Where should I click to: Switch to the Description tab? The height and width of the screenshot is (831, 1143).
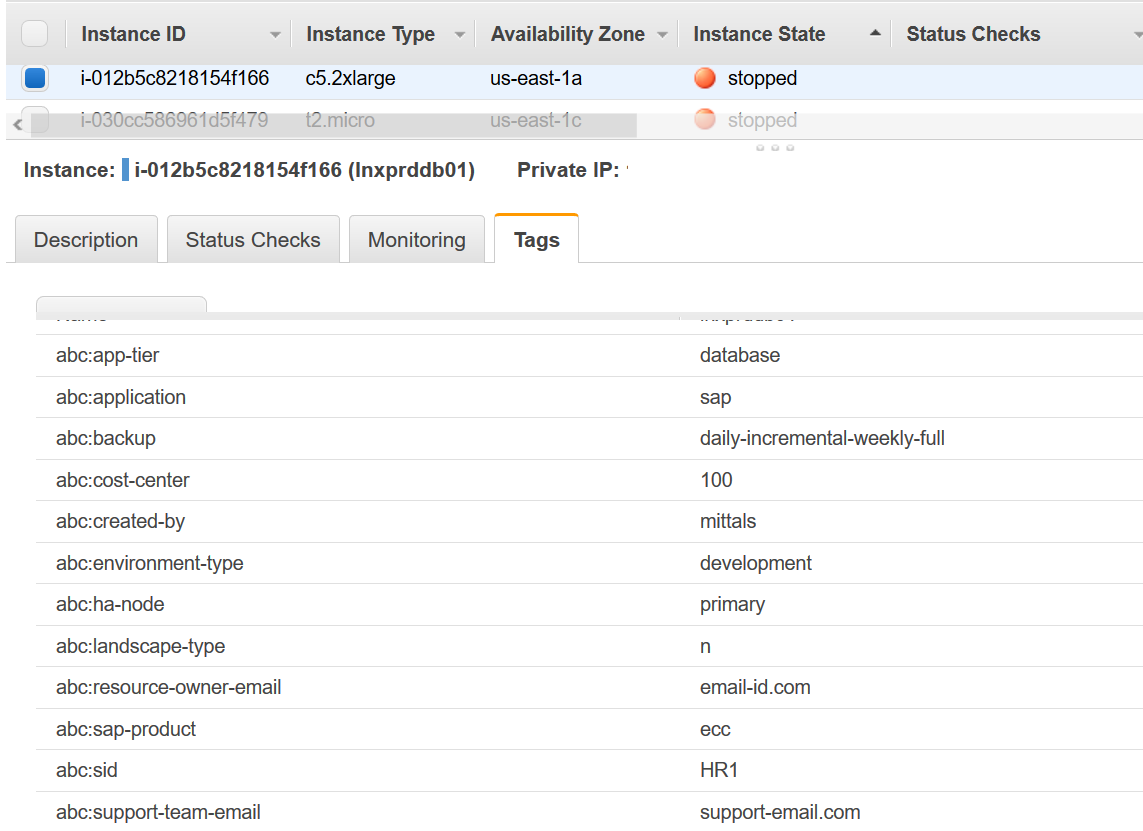[x=86, y=239]
